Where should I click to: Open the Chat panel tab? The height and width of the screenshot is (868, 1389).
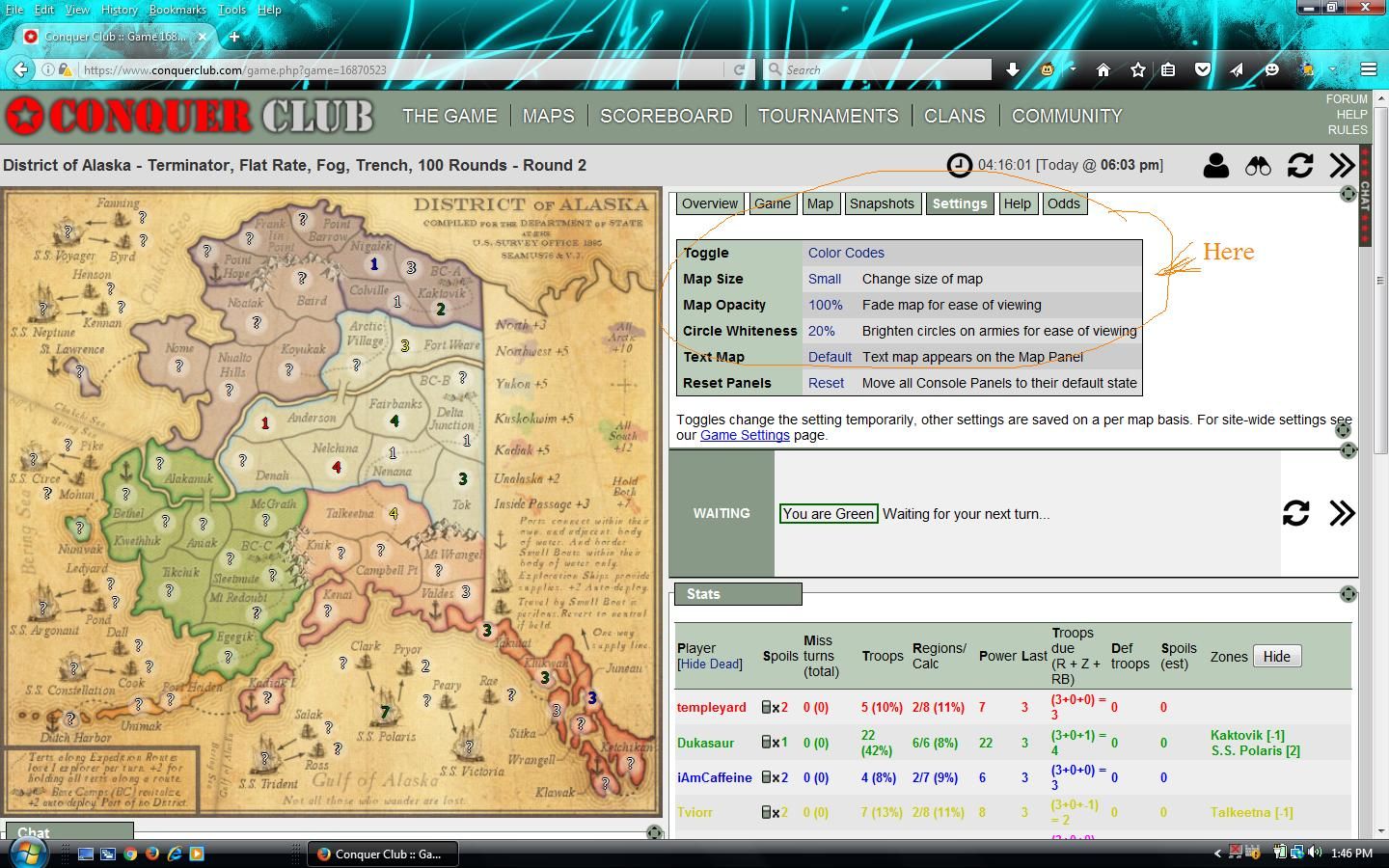point(68,832)
